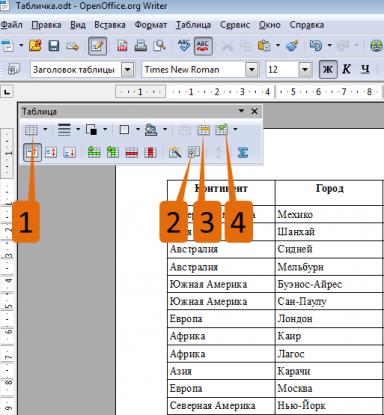Toggle AutoSpellcheck

(203, 46)
